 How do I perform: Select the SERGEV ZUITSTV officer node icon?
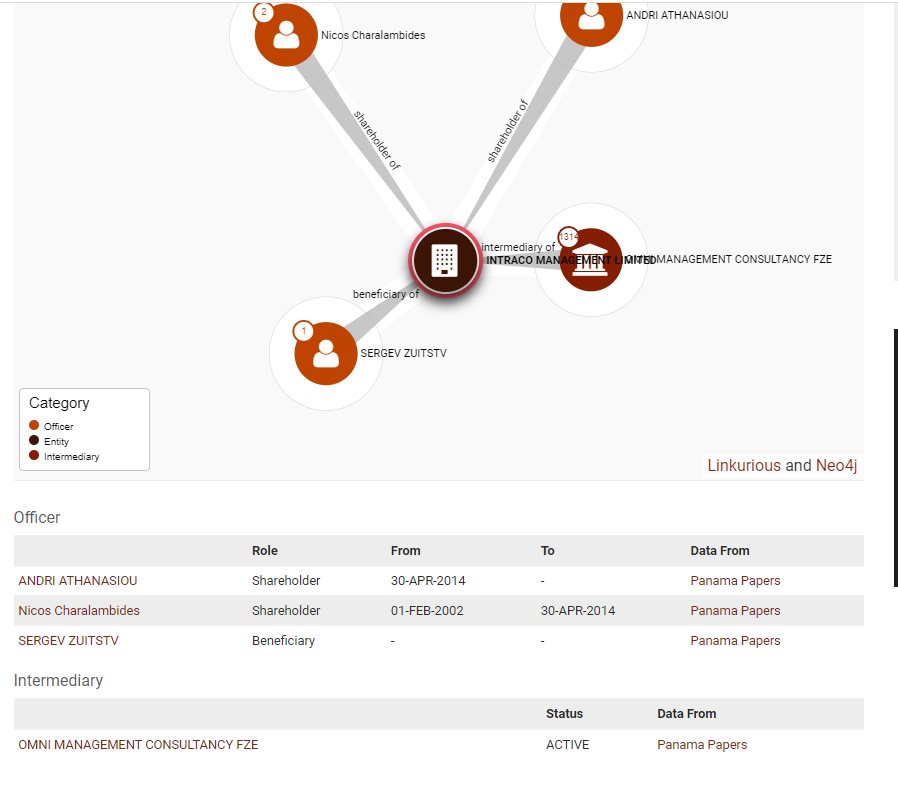(326, 354)
